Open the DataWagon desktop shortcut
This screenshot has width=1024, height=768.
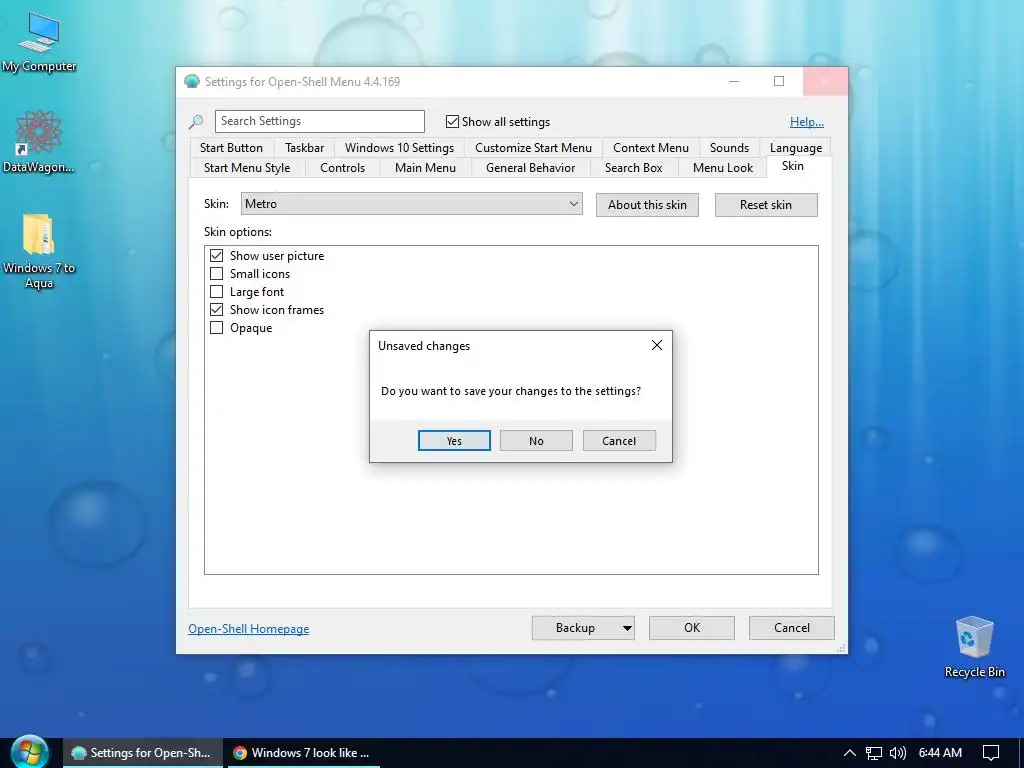tap(39, 142)
